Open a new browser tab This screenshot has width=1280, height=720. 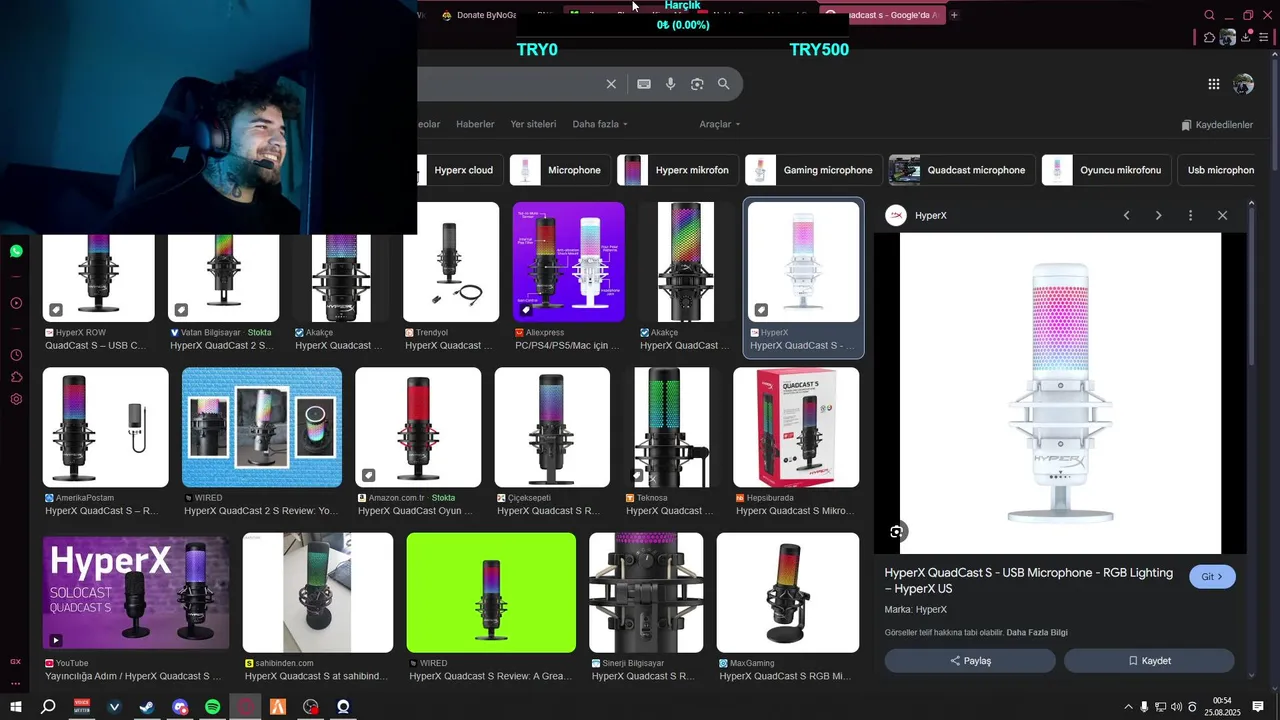tap(954, 15)
